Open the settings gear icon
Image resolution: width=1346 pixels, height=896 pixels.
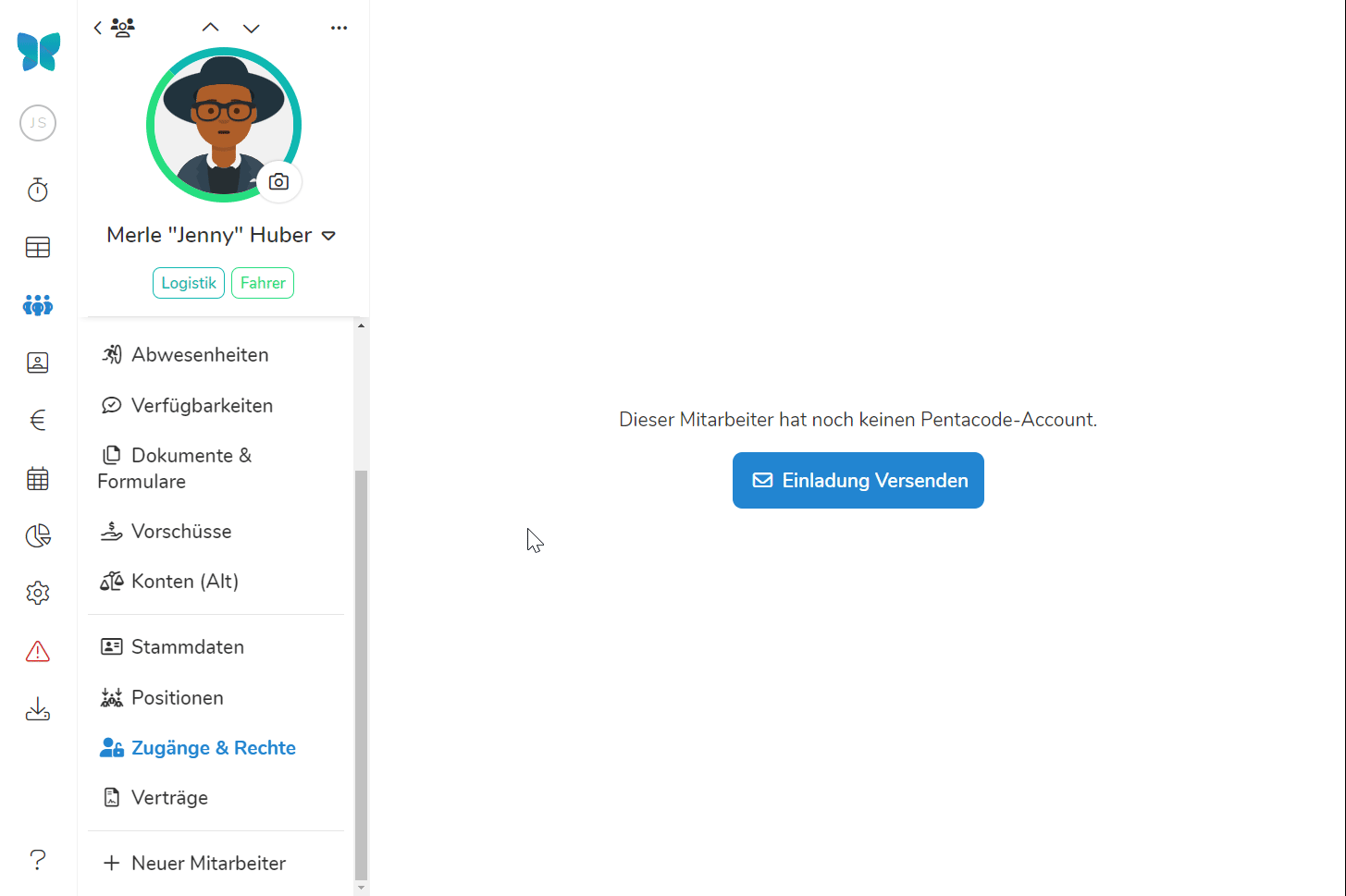[x=38, y=593]
